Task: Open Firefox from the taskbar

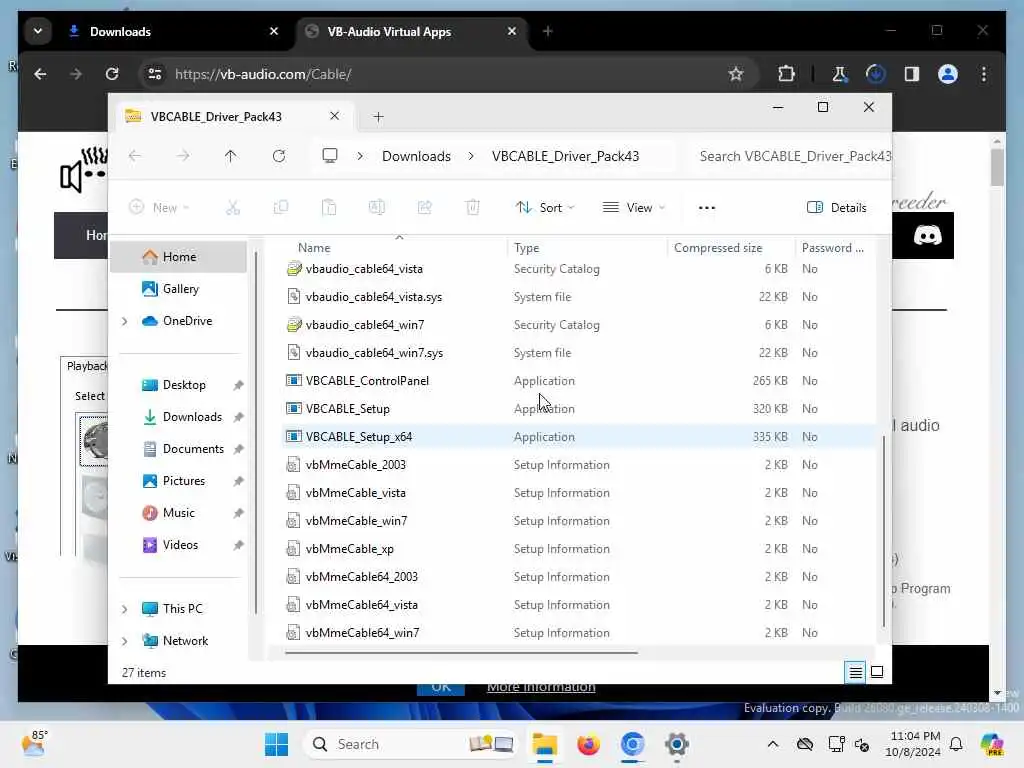Action: click(588, 744)
